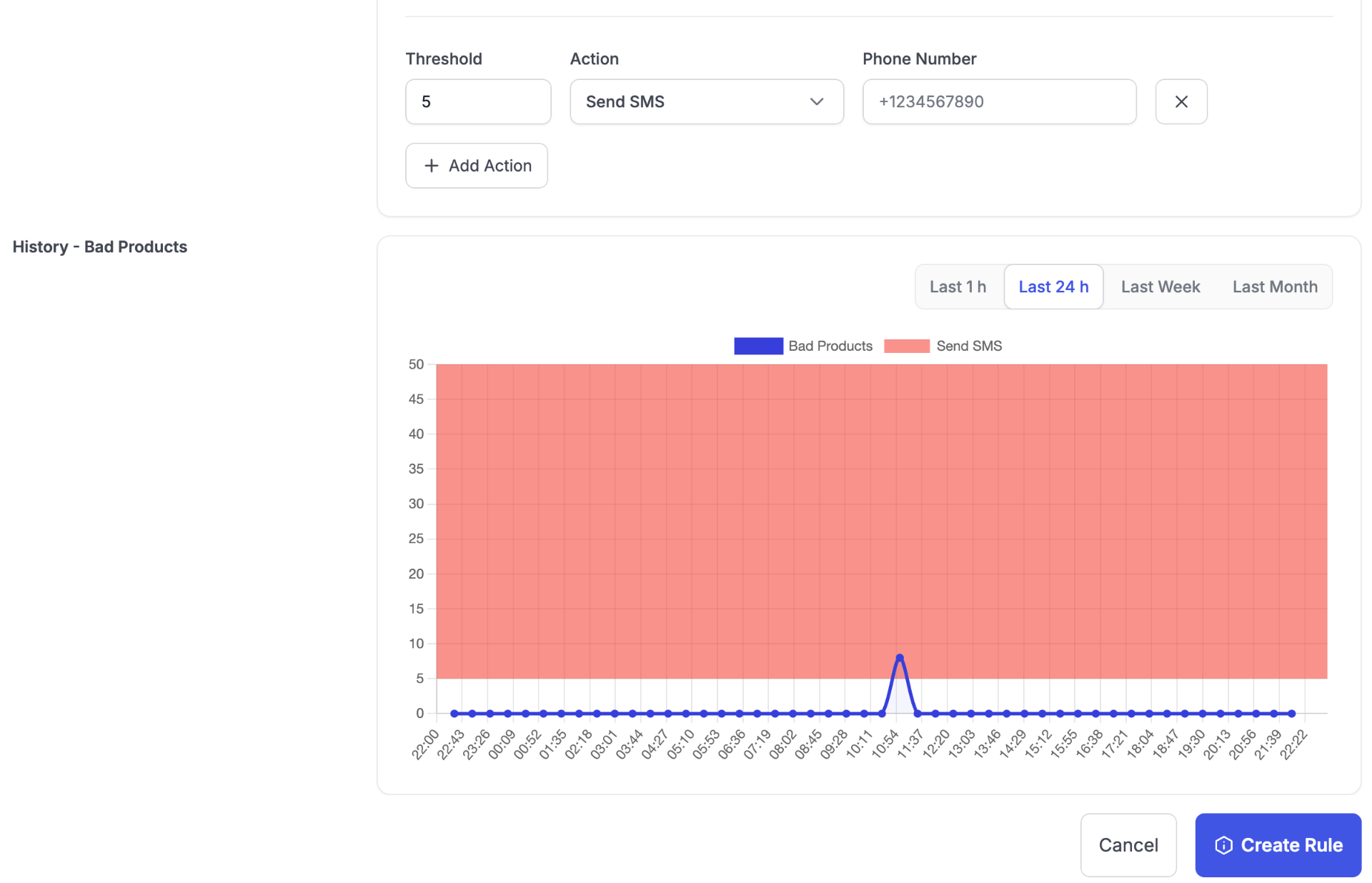Toggle the Send SMS red legend swatch

pos(907,346)
